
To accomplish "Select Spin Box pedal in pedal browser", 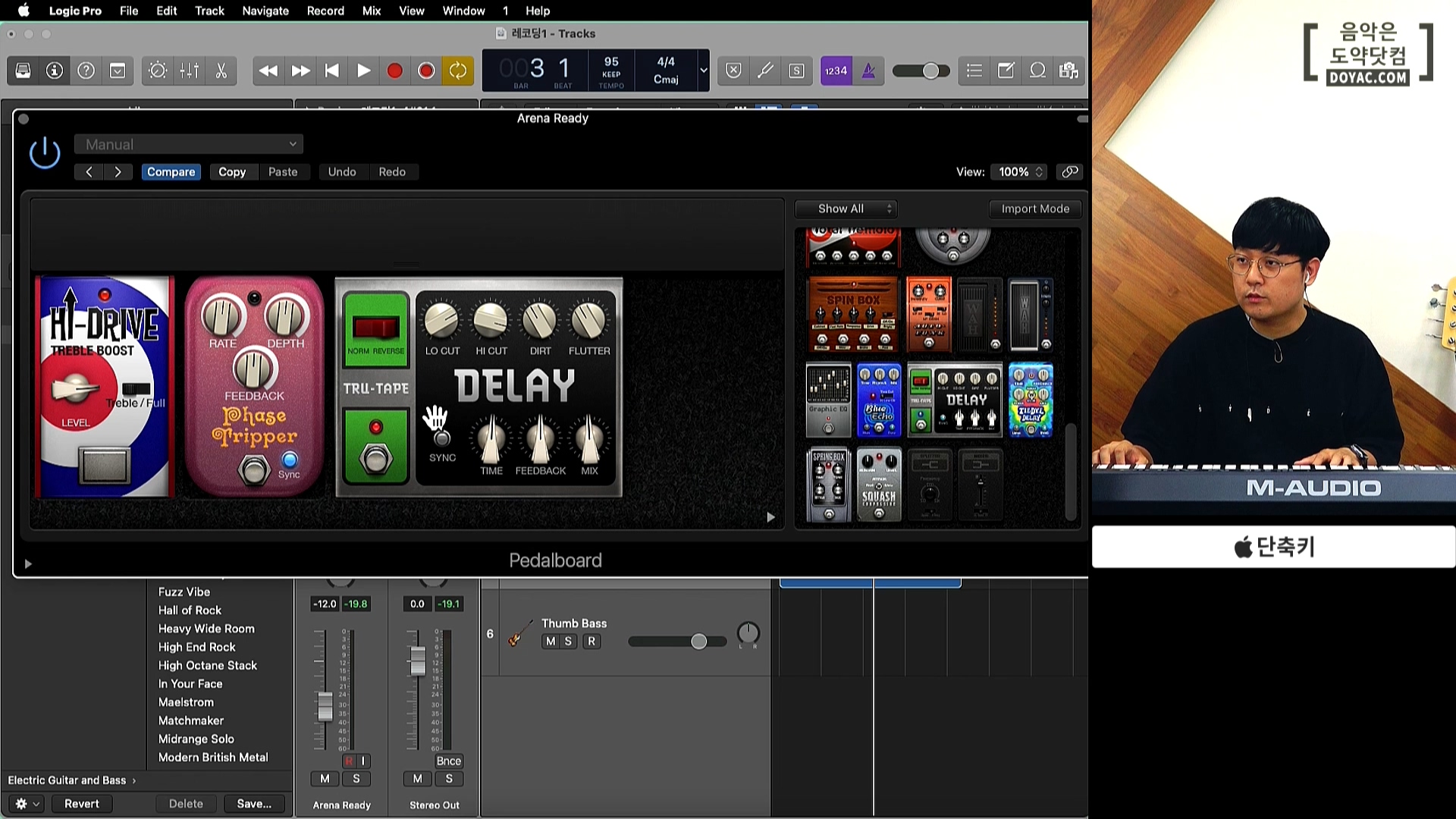I will [853, 314].
